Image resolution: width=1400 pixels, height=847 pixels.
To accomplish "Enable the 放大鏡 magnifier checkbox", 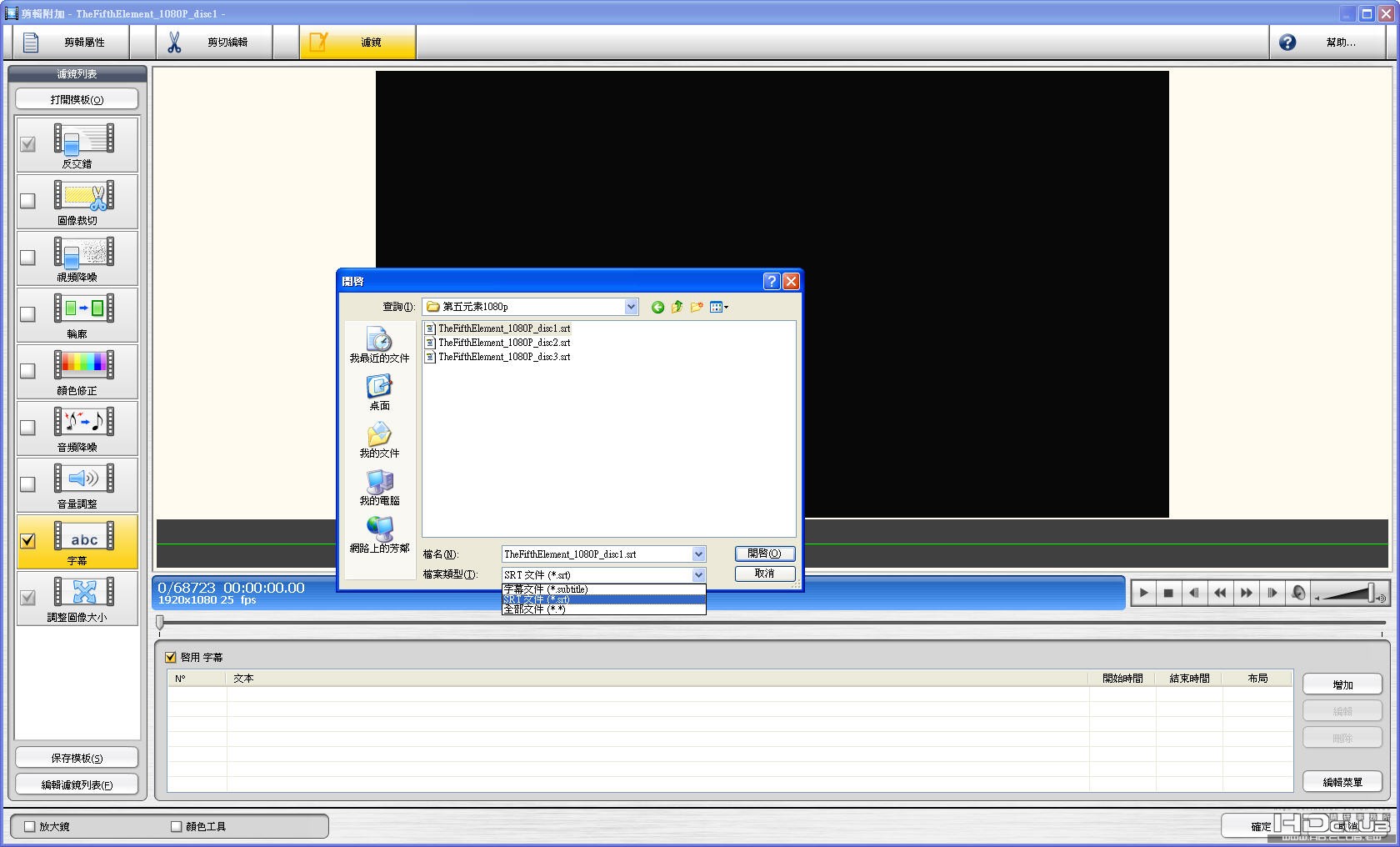I will pyautogui.click(x=30, y=826).
